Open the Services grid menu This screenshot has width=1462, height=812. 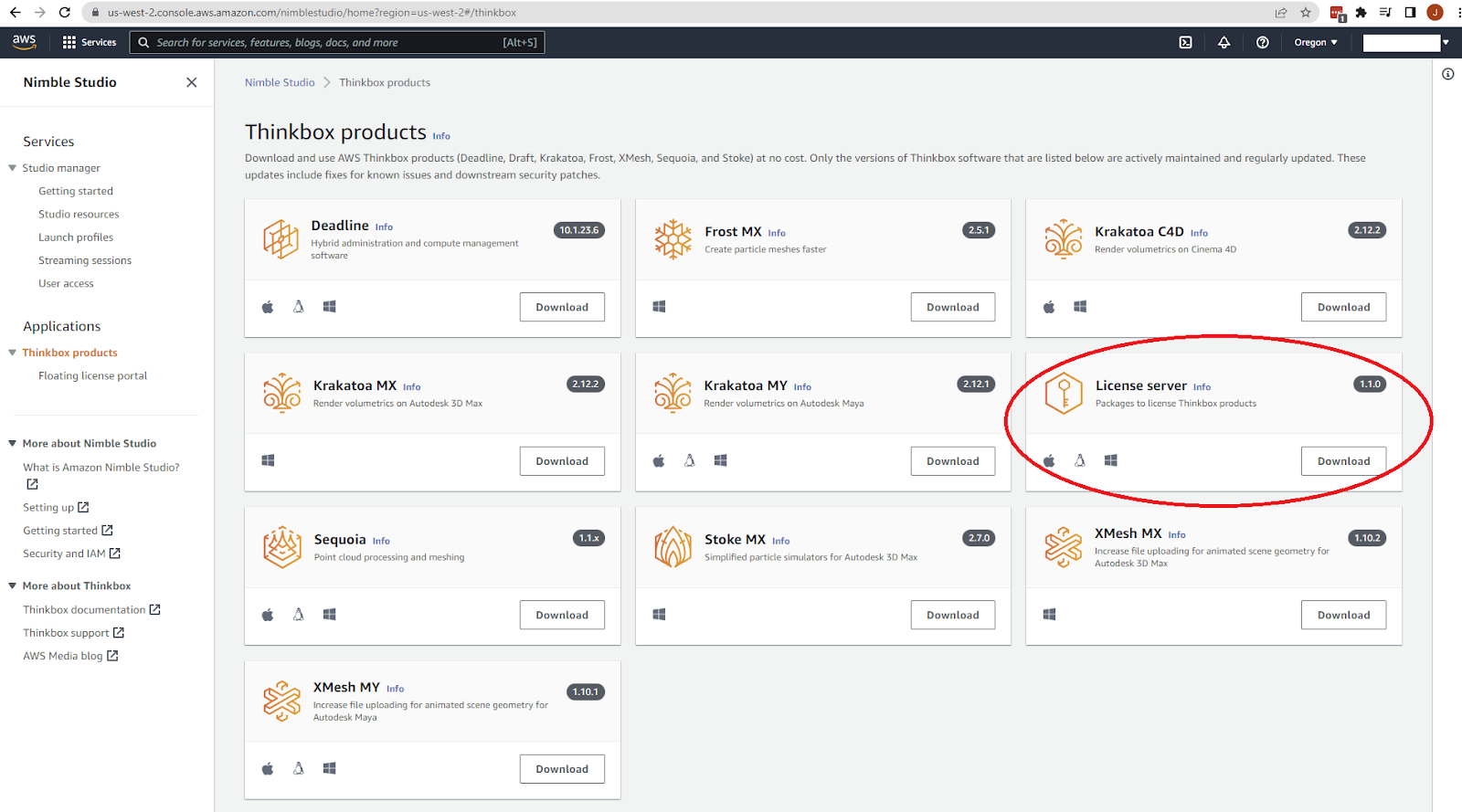click(89, 42)
